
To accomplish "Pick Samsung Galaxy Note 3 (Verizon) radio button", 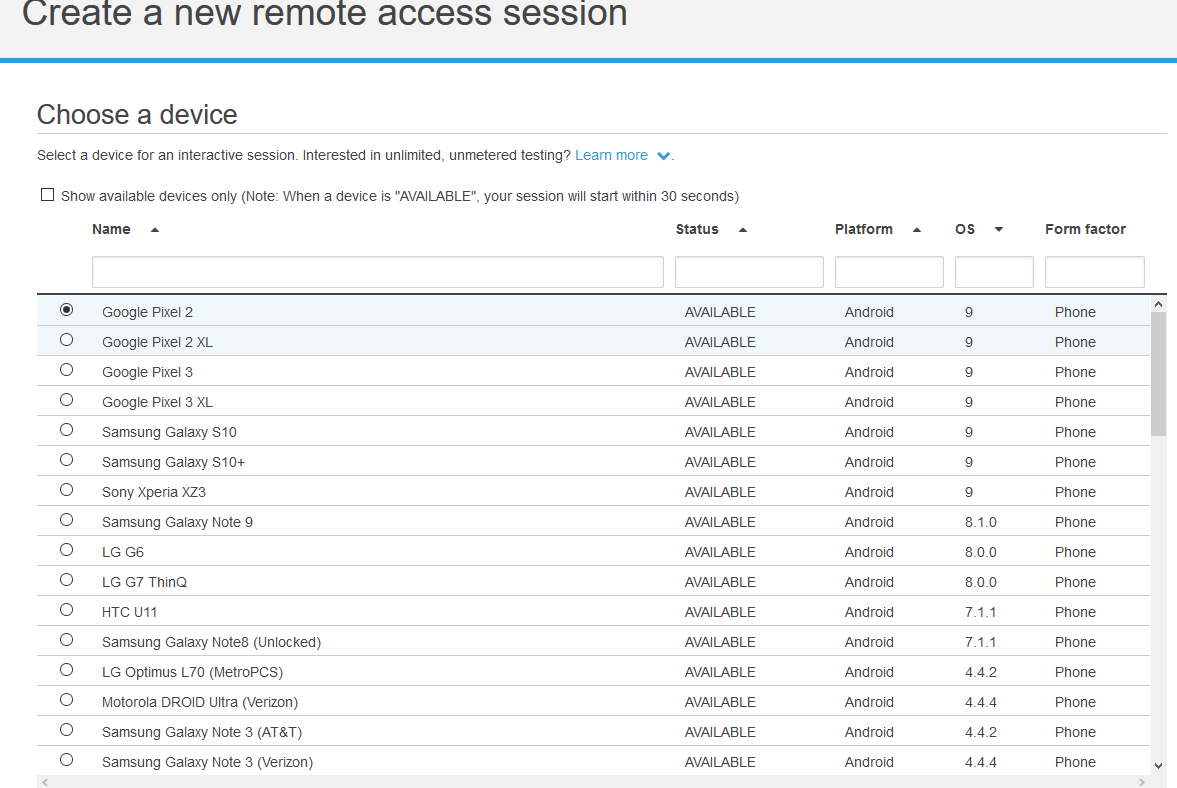I will click(67, 760).
